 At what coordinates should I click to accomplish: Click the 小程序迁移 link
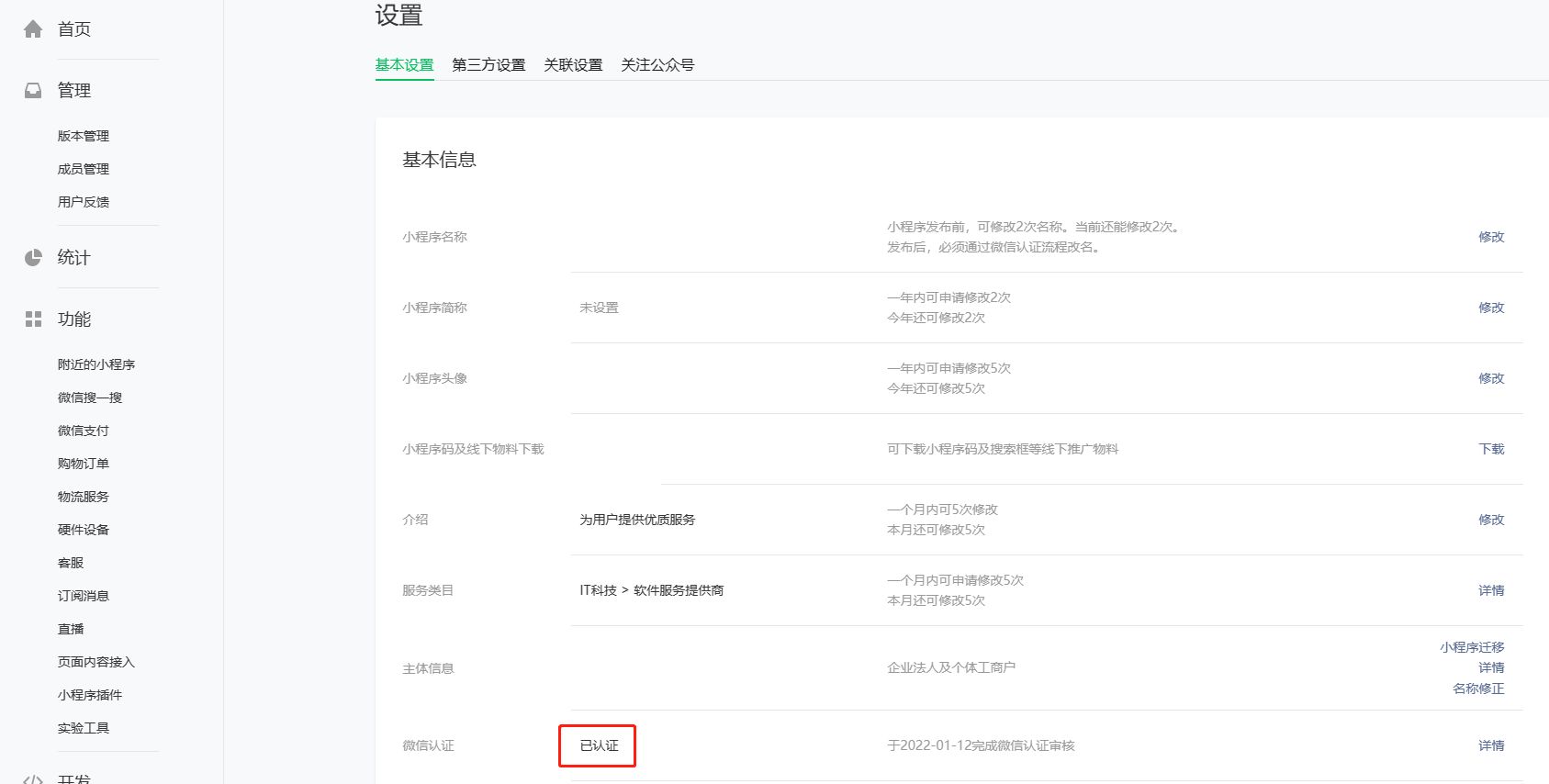1472,647
